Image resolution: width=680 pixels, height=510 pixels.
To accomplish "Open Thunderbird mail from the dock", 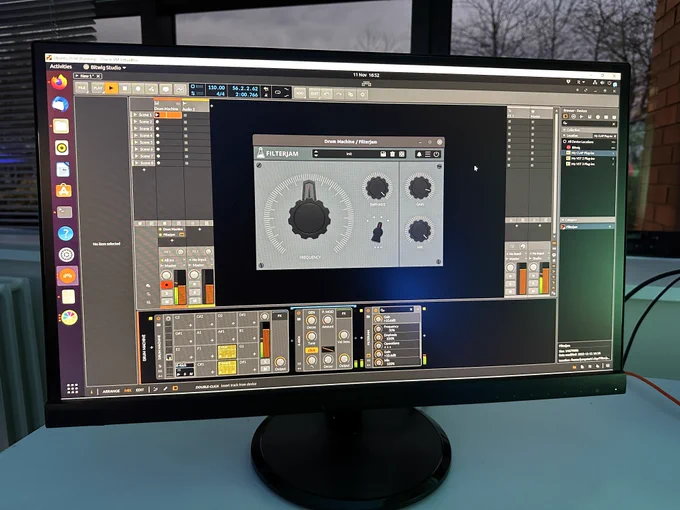I will pos(60,104).
